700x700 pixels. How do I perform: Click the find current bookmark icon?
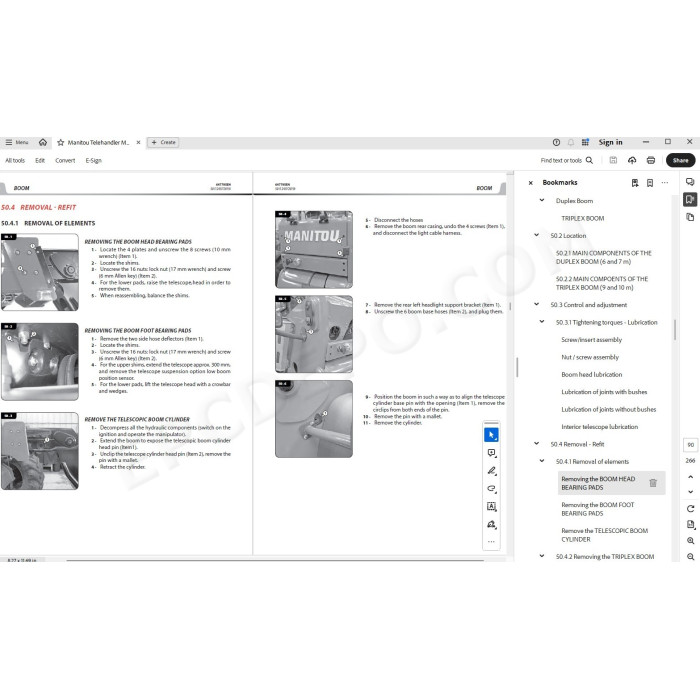[650, 183]
